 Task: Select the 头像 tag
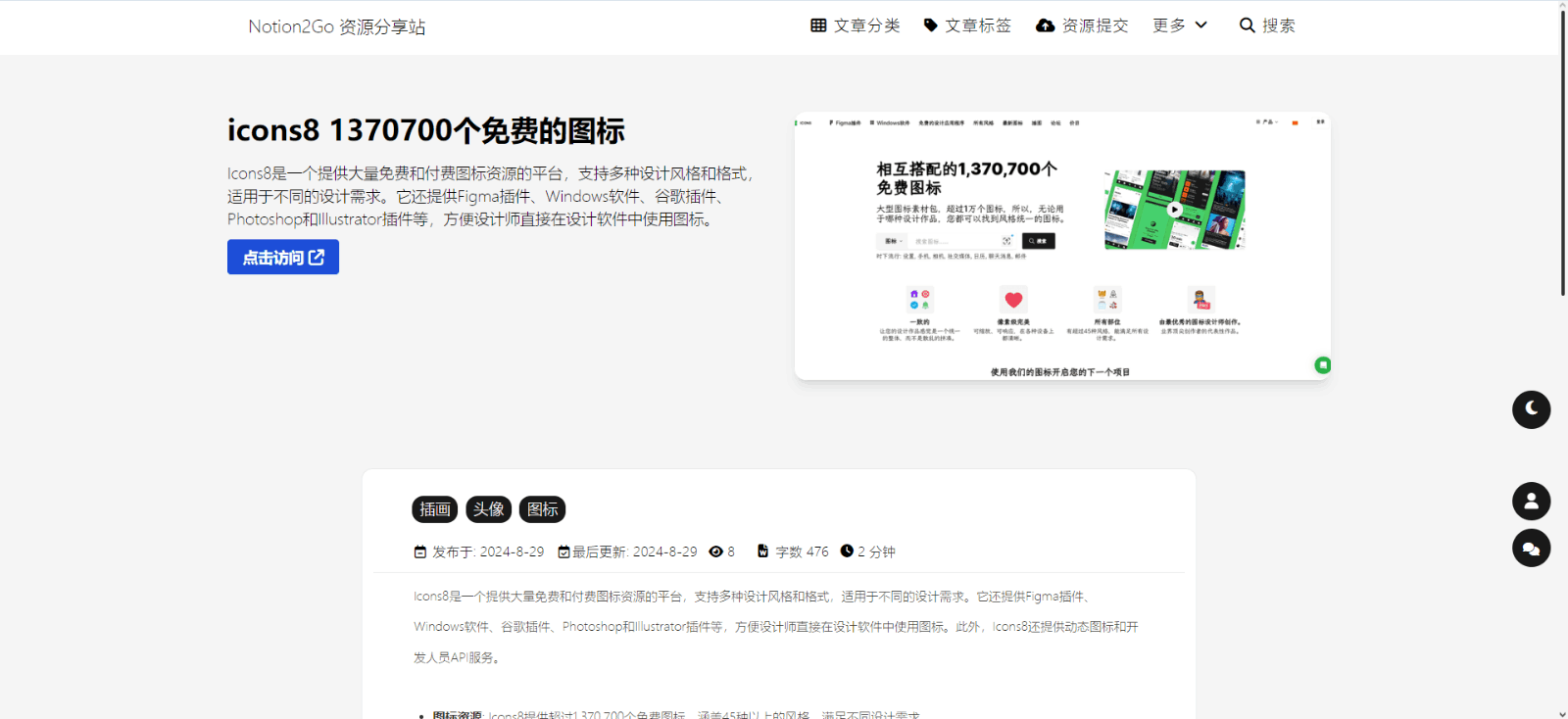[488, 509]
